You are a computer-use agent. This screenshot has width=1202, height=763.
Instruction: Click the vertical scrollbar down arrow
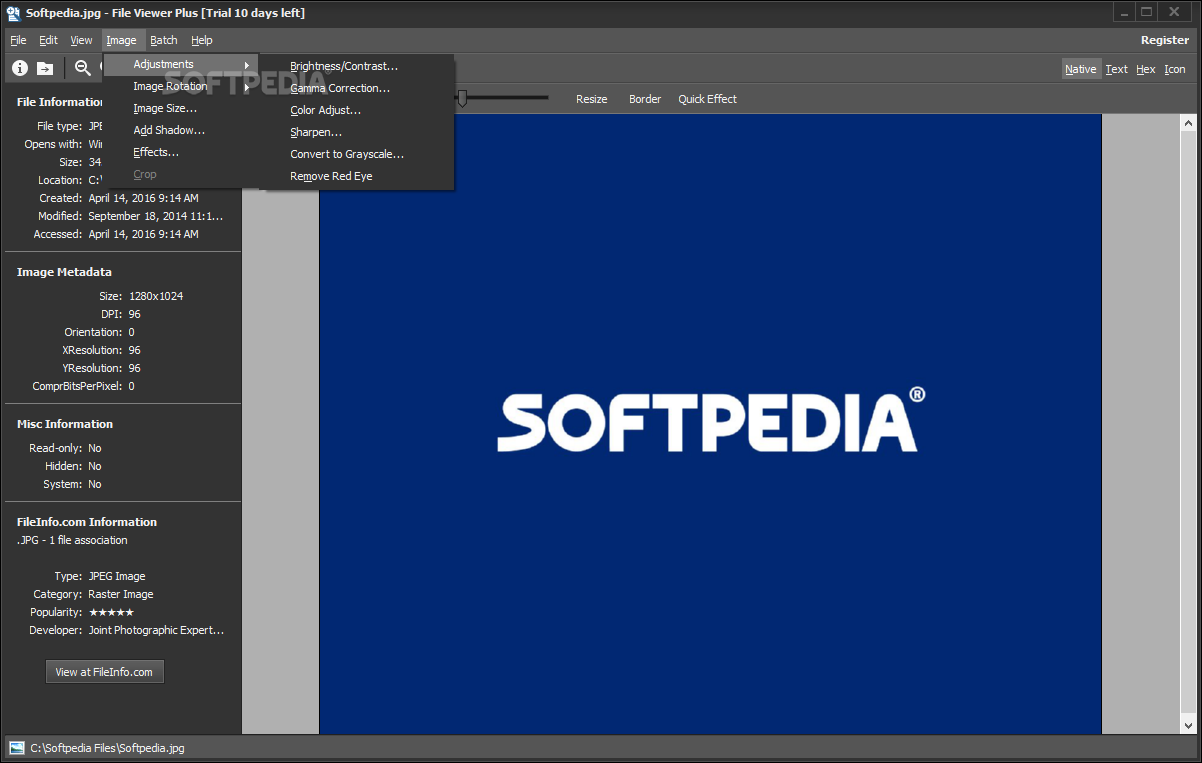(1189, 725)
